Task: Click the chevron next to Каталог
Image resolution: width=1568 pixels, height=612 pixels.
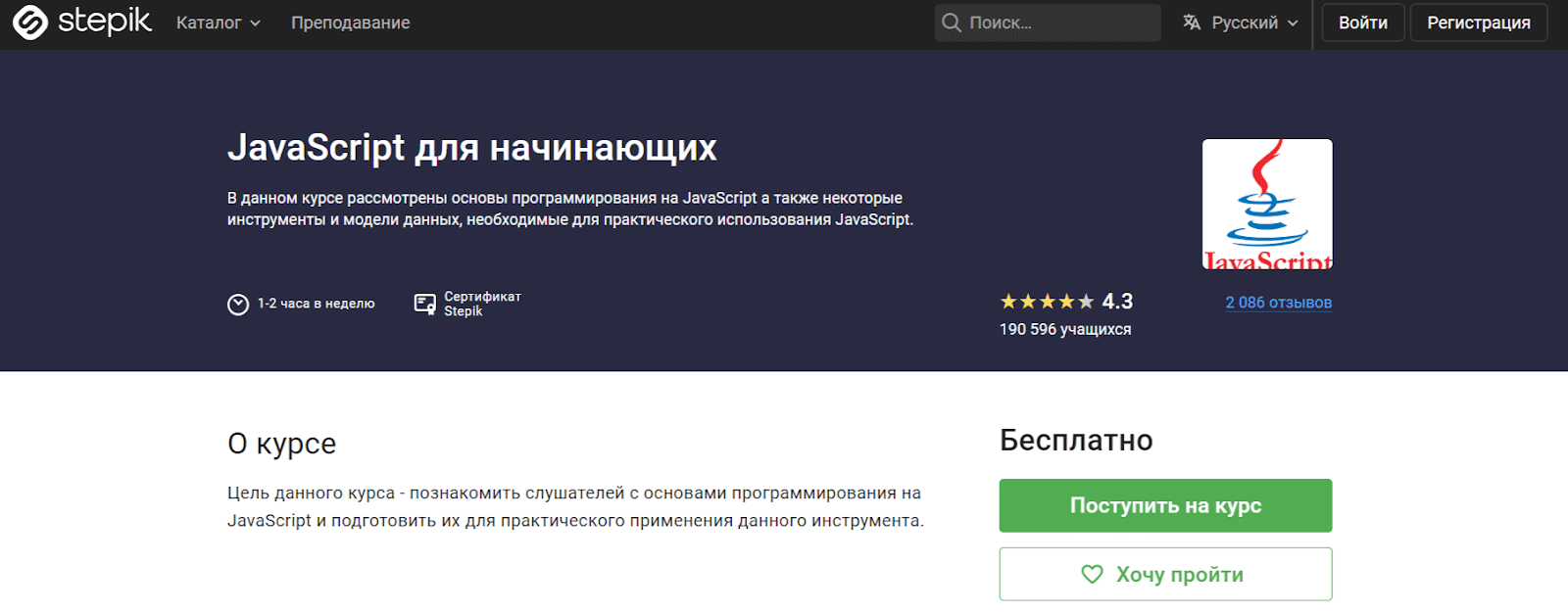Action: pyautogui.click(x=256, y=24)
